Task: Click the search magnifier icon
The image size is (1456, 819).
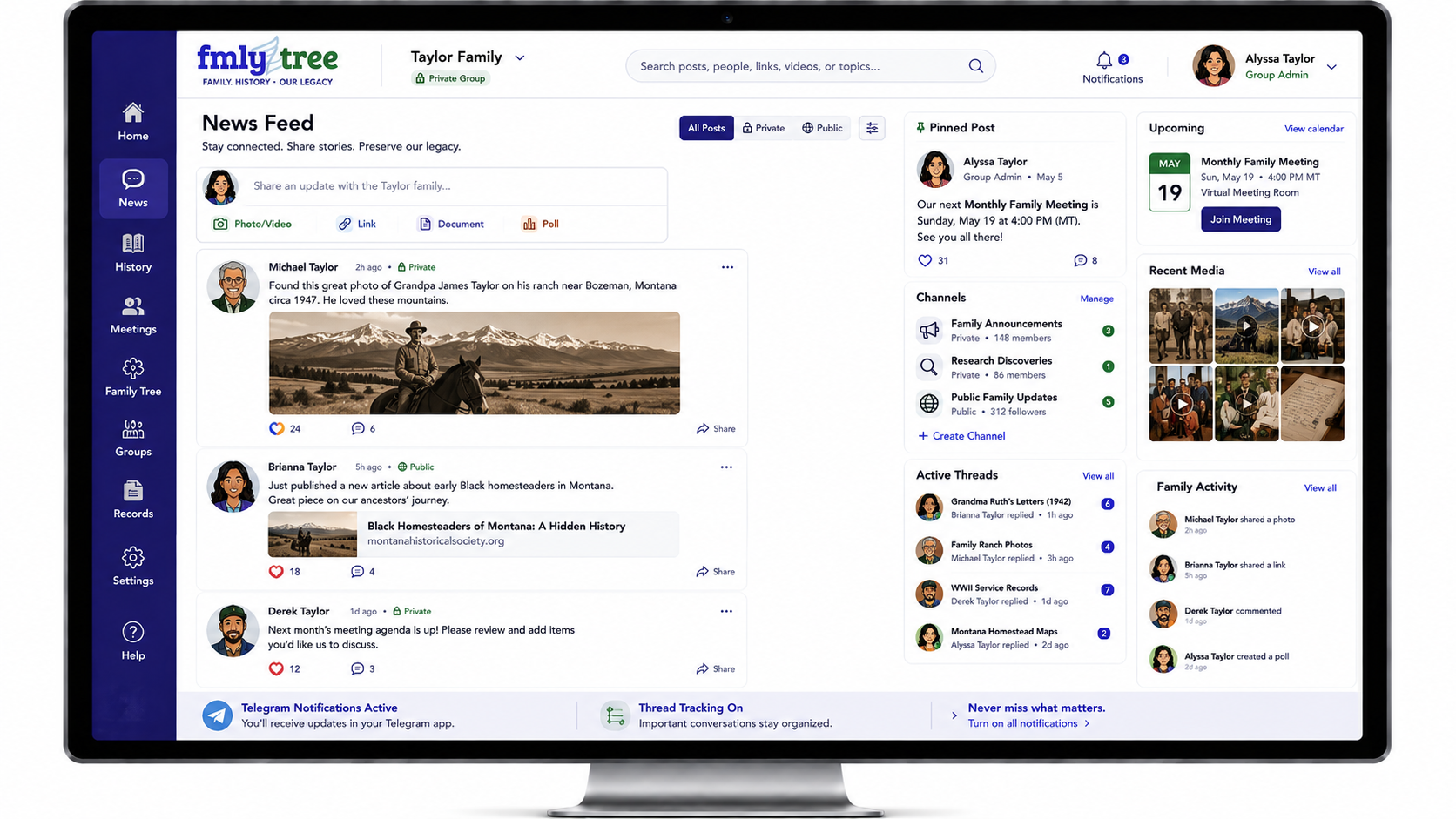Action: tap(976, 66)
